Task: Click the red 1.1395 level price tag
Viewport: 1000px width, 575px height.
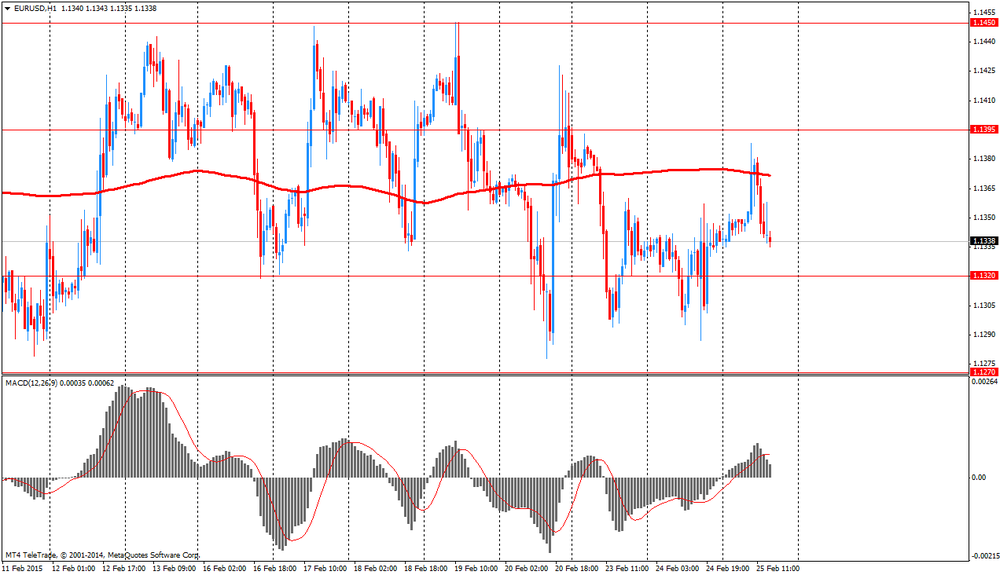Action: coord(983,129)
